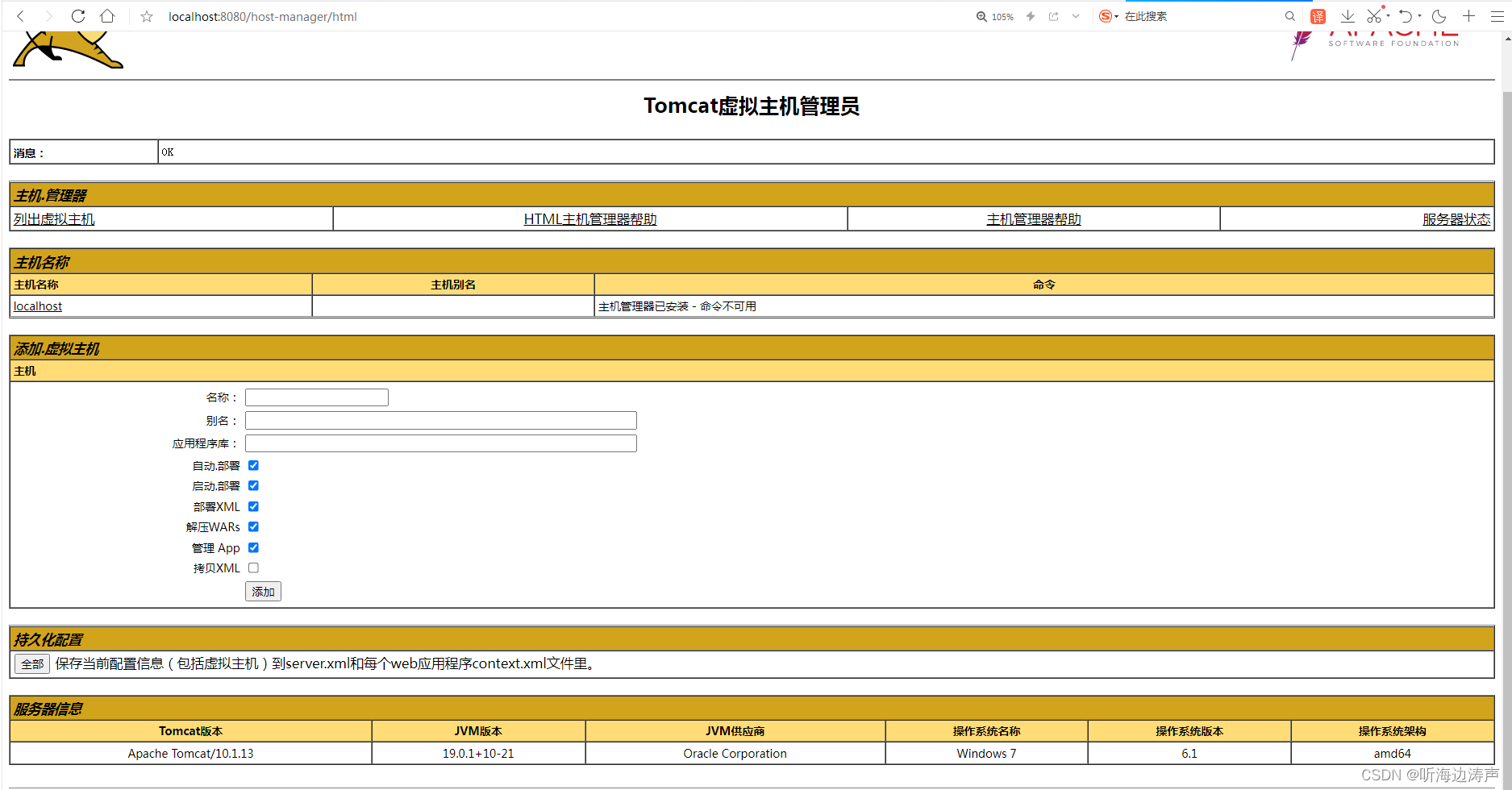Open the Sogou search engine selector
1512x790 pixels.
coord(1109,16)
